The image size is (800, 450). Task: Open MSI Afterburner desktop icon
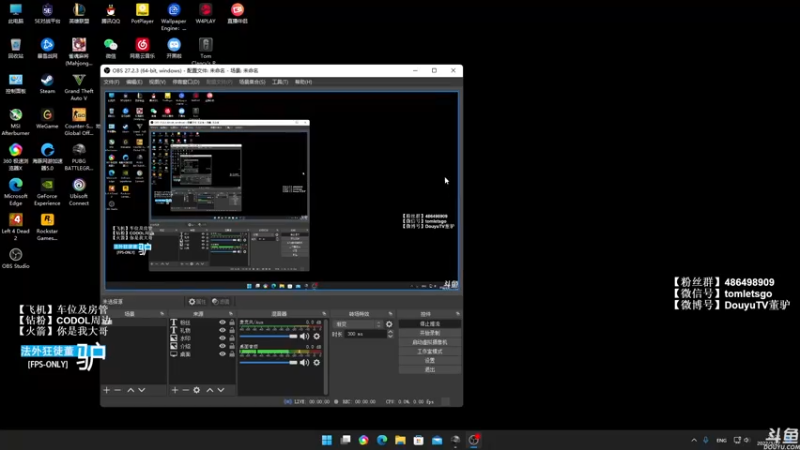(15, 122)
